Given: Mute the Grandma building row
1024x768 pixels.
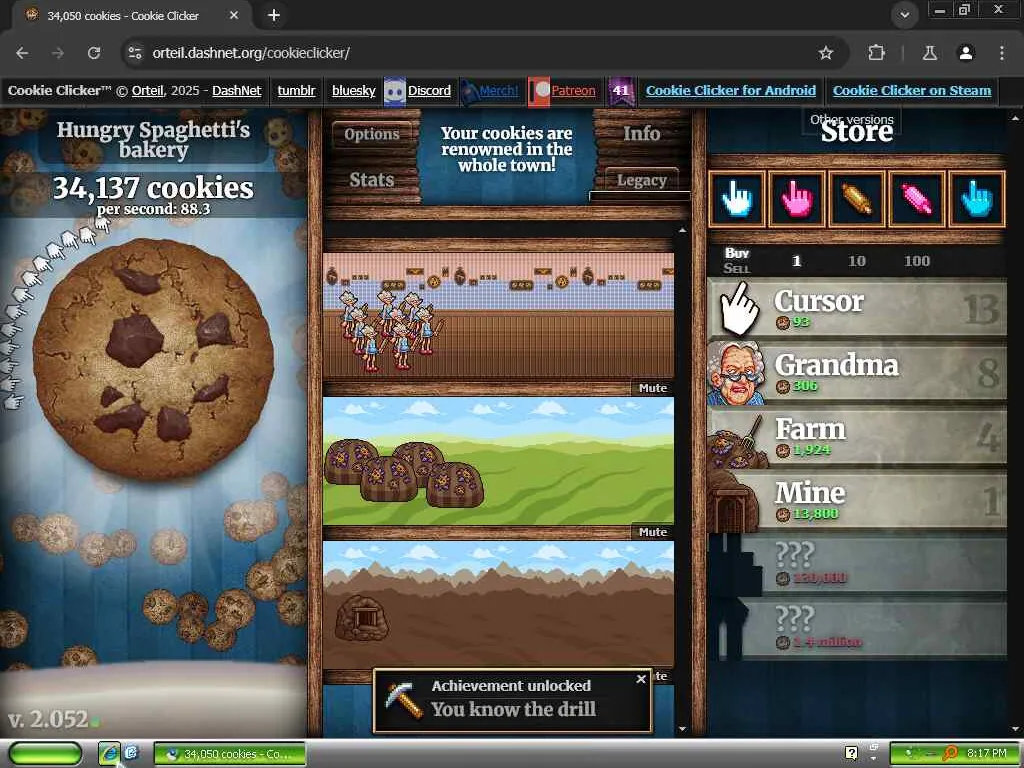Looking at the screenshot, I should coord(652,388).
